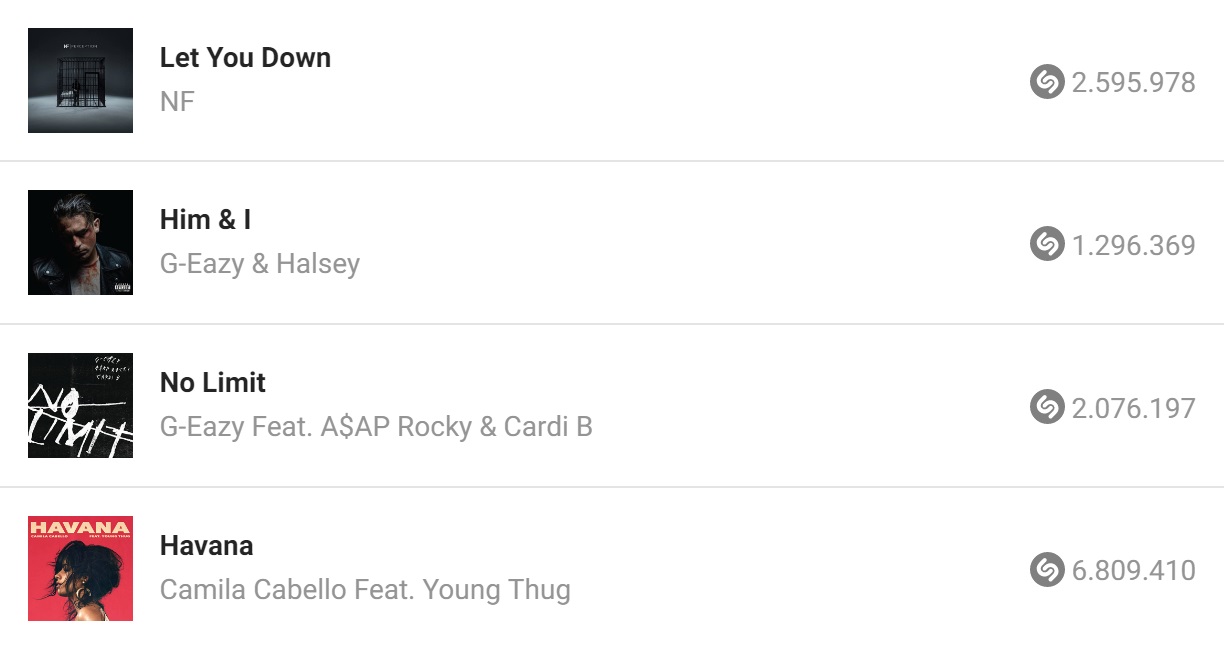The width and height of the screenshot is (1224, 649).
Task: Open Camila Cabello Feat. Young Thug artist
Action: click(x=365, y=590)
